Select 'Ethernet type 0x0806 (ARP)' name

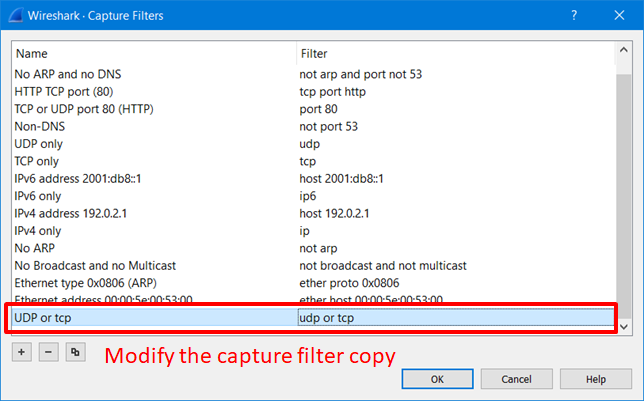pyautogui.click(x=85, y=283)
